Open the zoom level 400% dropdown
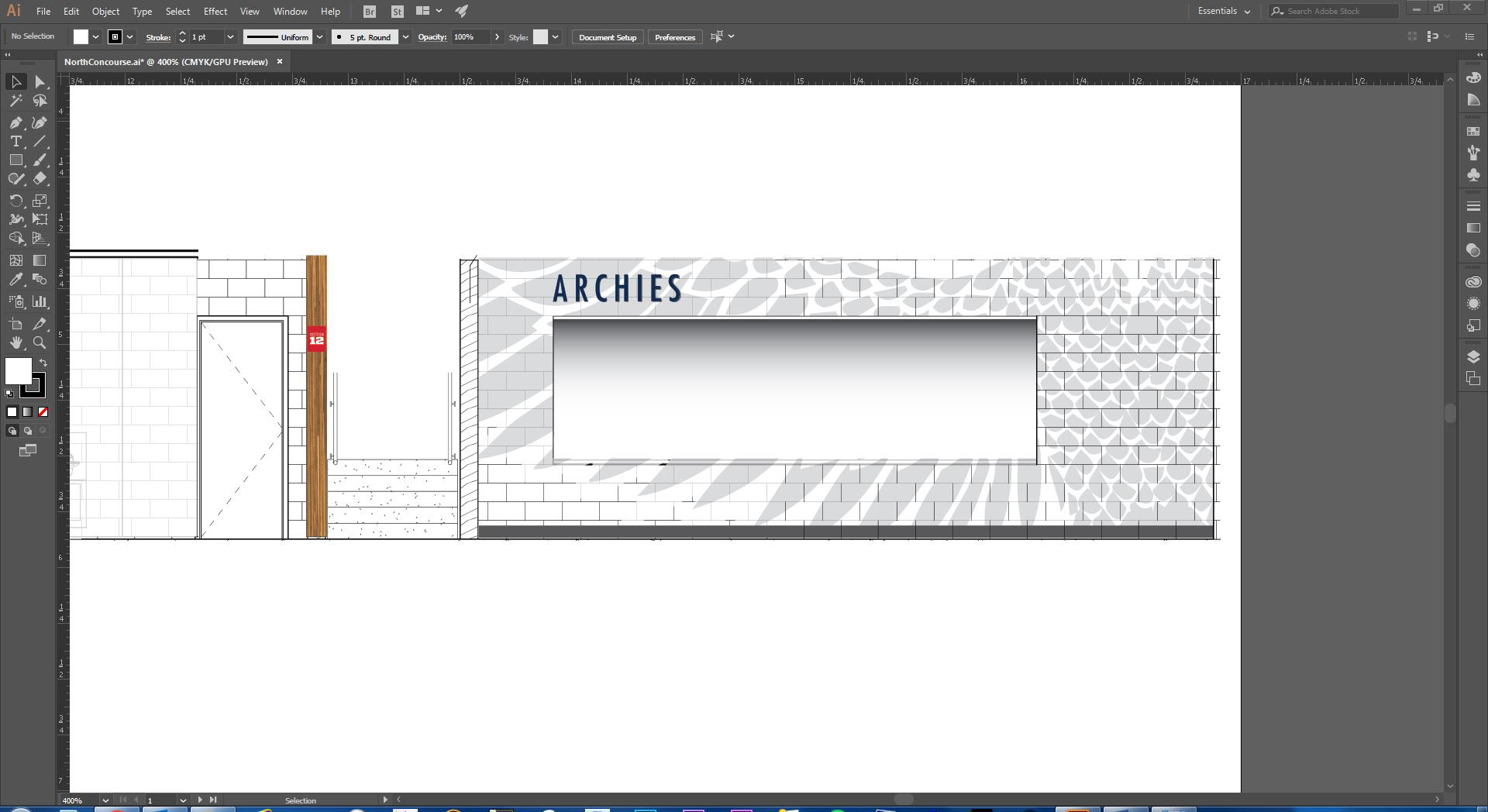The image size is (1488, 812). pos(105,800)
